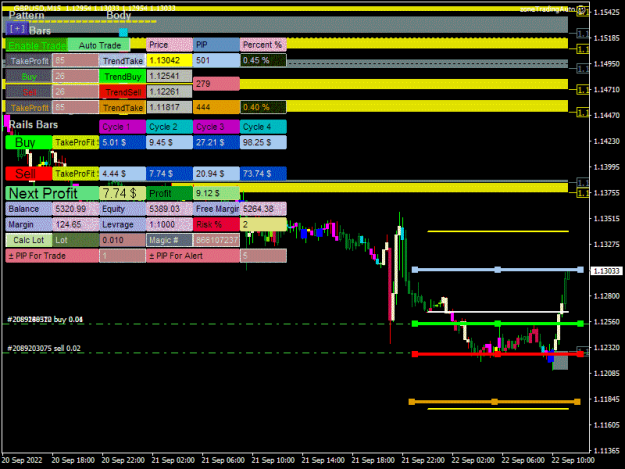The image size is (625, 469).
Task: Click the TrendTake button beside price 1.11817
Action: (123, 108)
